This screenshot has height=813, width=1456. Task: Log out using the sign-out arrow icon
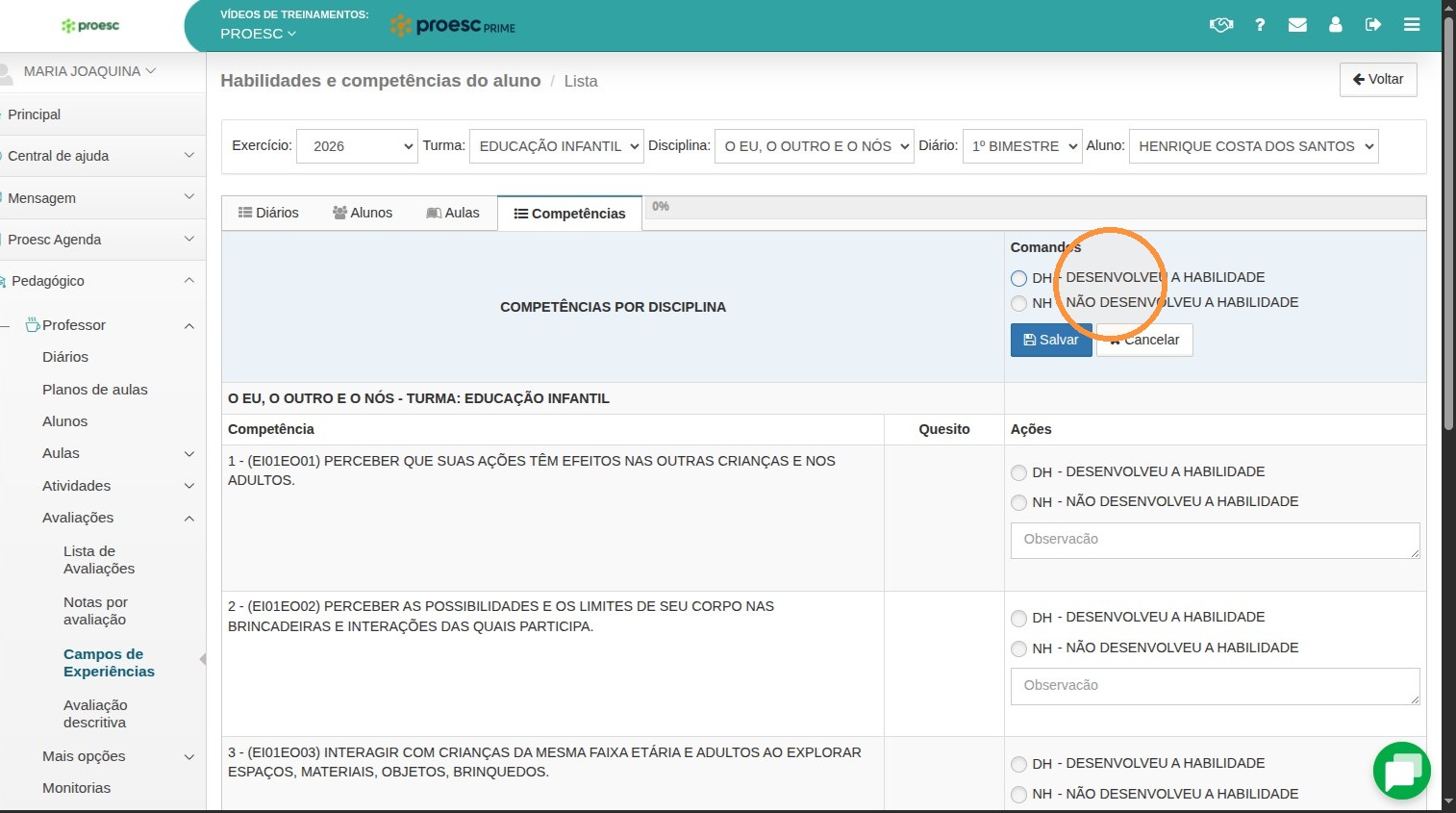tap(1373, 25)
